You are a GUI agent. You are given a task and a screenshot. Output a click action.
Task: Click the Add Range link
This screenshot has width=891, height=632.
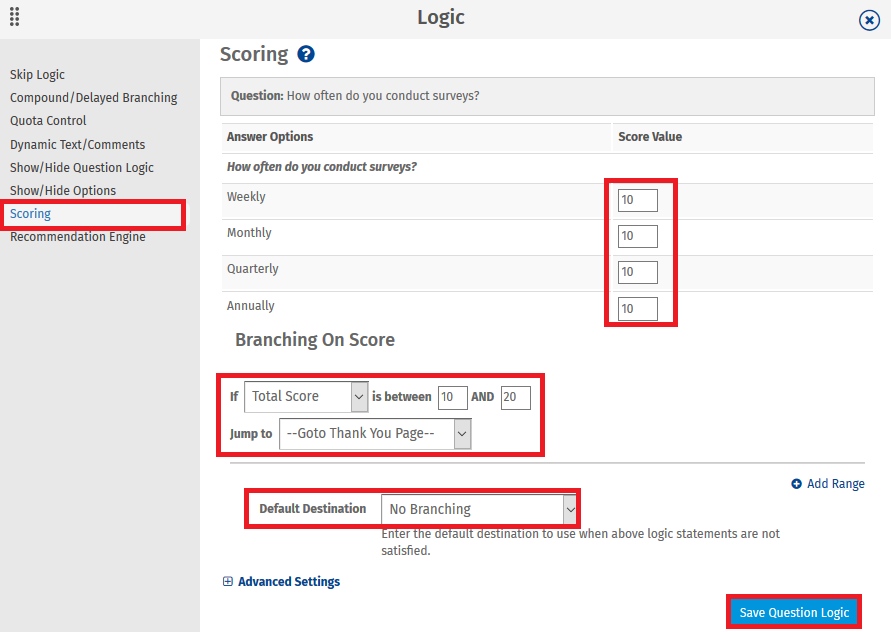point(835,483)
